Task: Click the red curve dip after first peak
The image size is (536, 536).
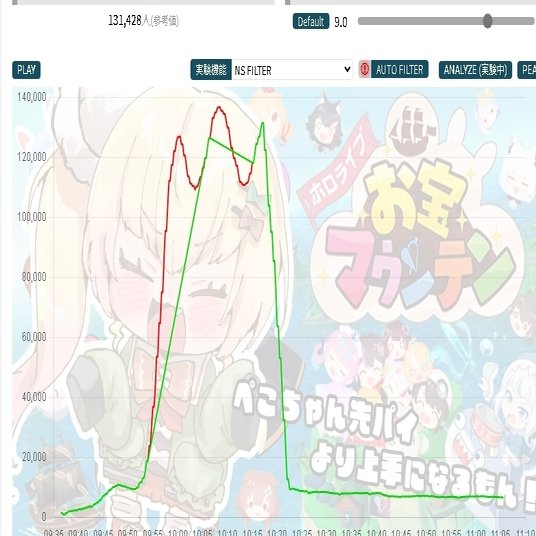Action: [195, 188]
